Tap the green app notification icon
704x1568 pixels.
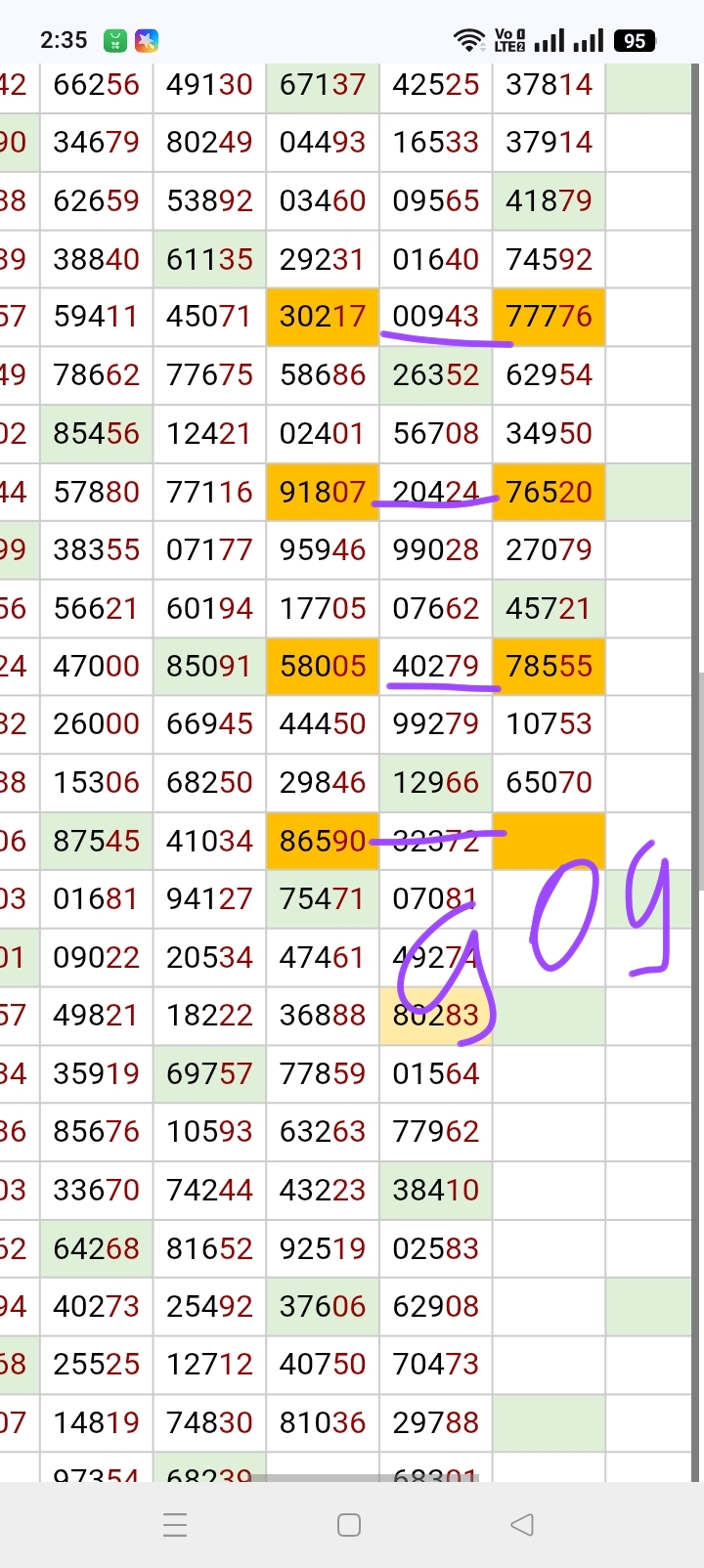tap(115, 41)
